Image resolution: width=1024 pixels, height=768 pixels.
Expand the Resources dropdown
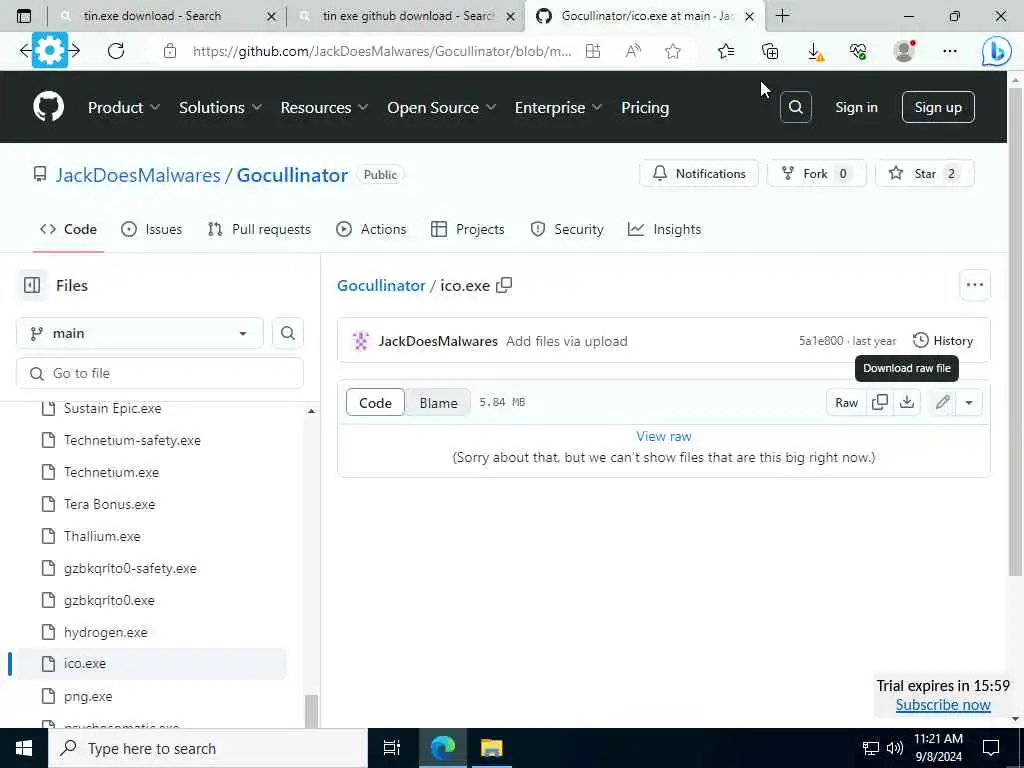point(324,108)
